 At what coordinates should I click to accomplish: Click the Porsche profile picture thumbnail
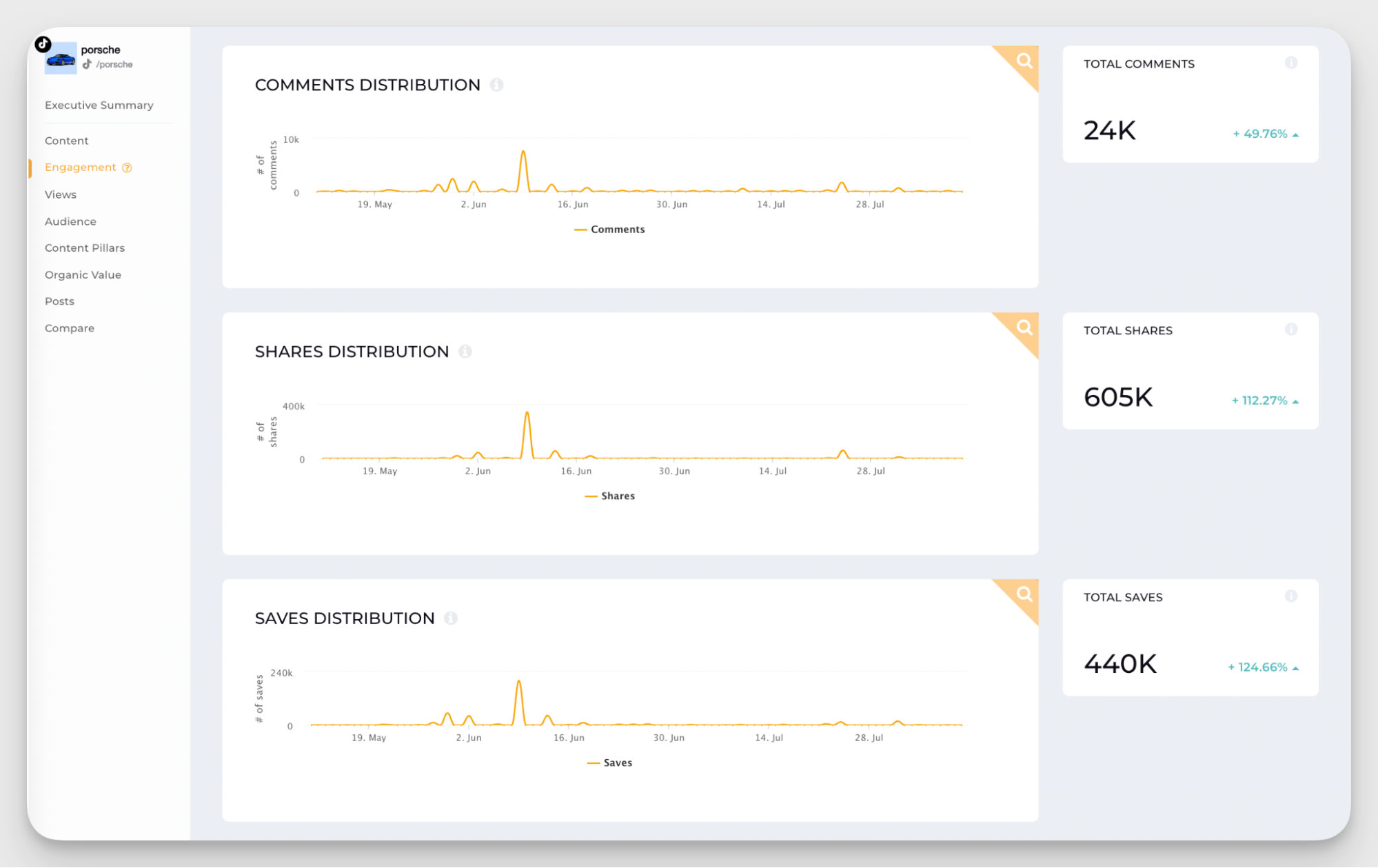[x=61, y=59]
